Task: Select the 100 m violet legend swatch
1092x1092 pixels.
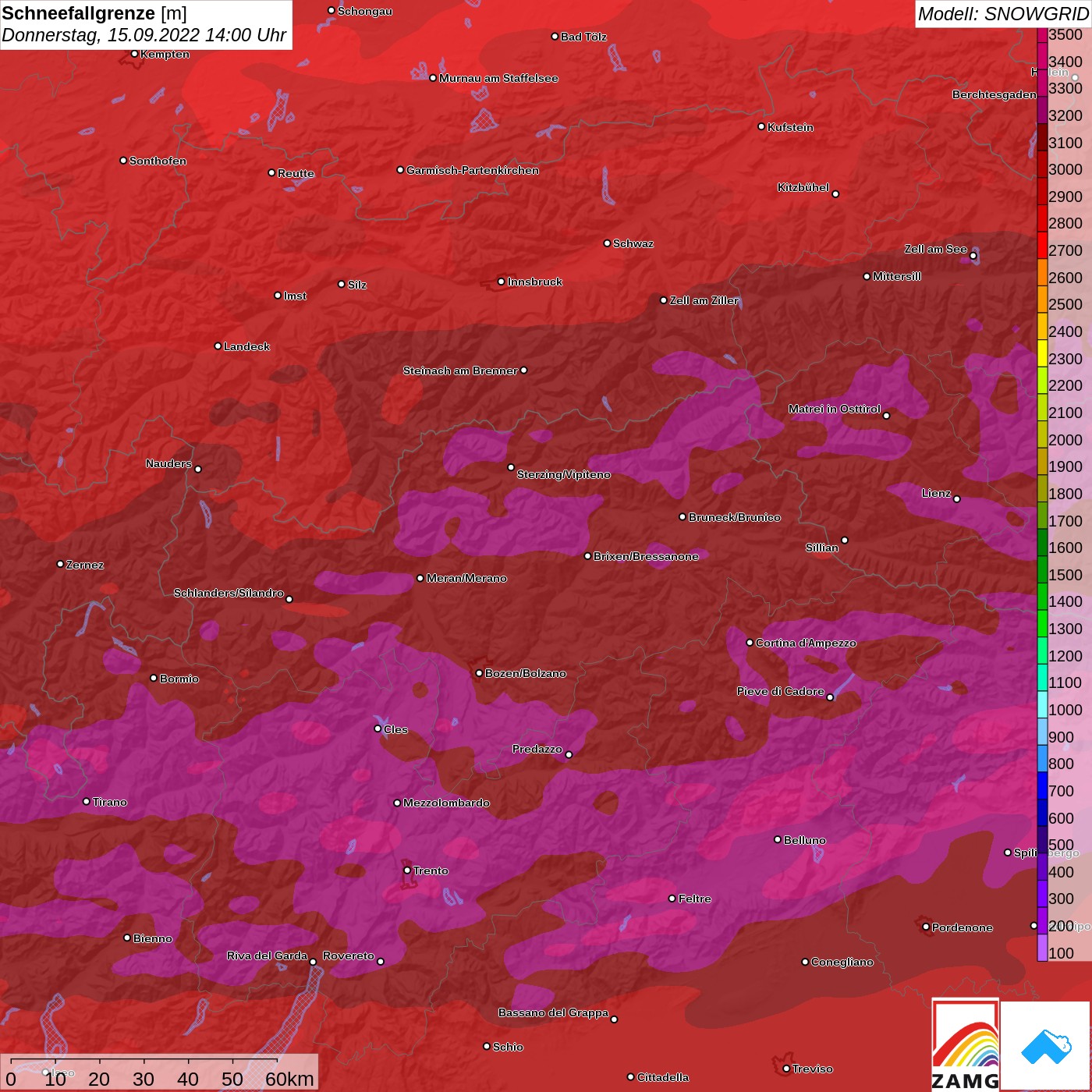Action: 1042,947
